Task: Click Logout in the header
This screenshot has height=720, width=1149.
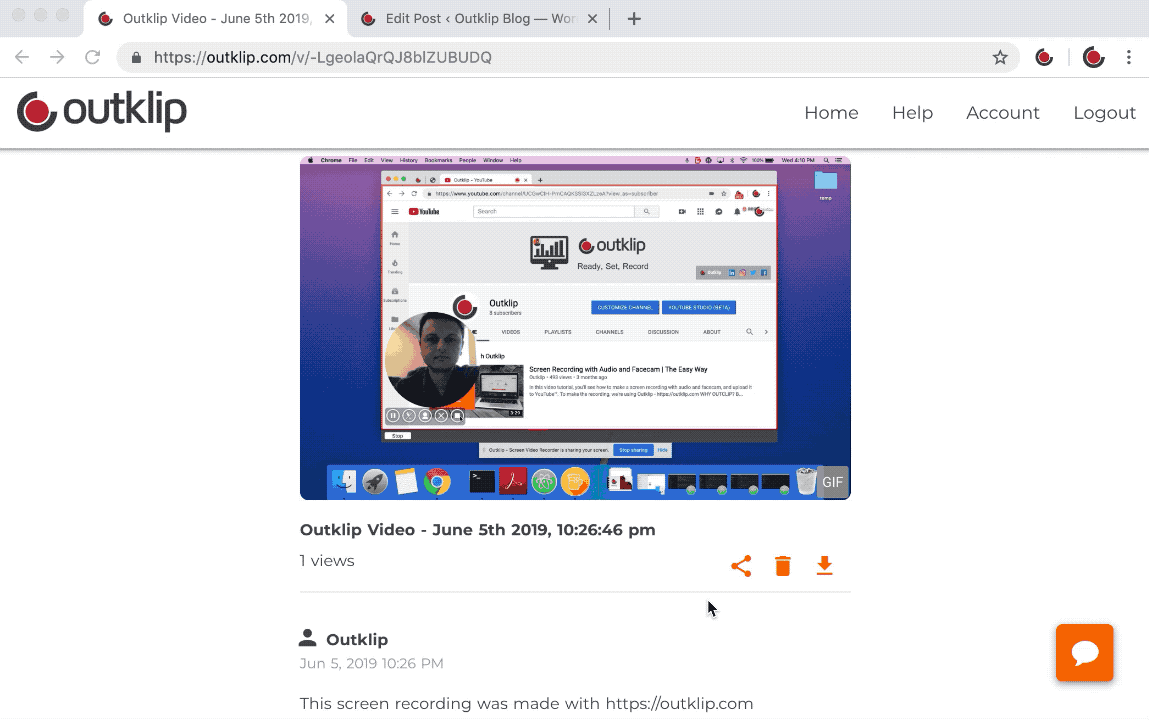Action: pyautogui.click(x=1104, y=113)
